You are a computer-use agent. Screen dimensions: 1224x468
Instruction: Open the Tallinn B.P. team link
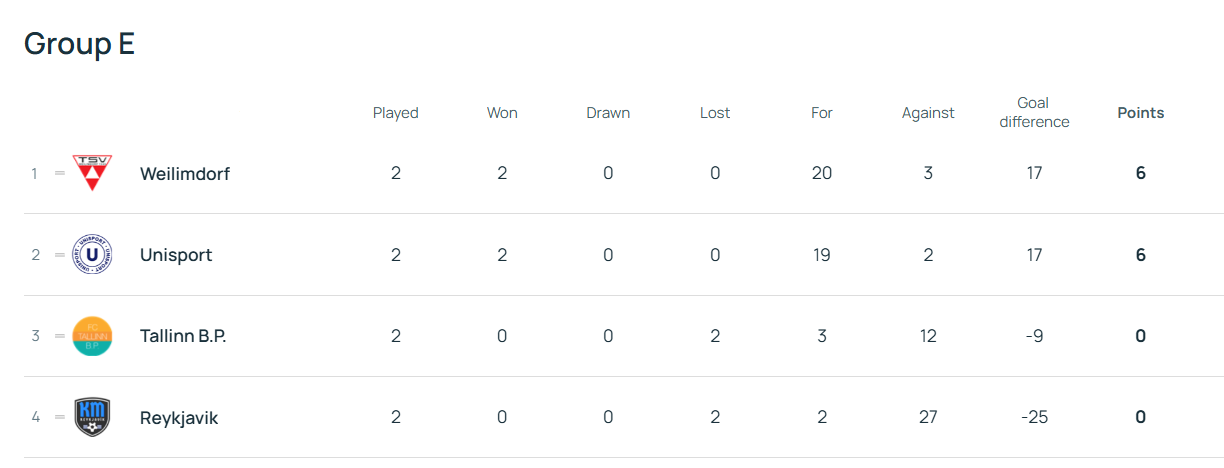pos(183,336)
